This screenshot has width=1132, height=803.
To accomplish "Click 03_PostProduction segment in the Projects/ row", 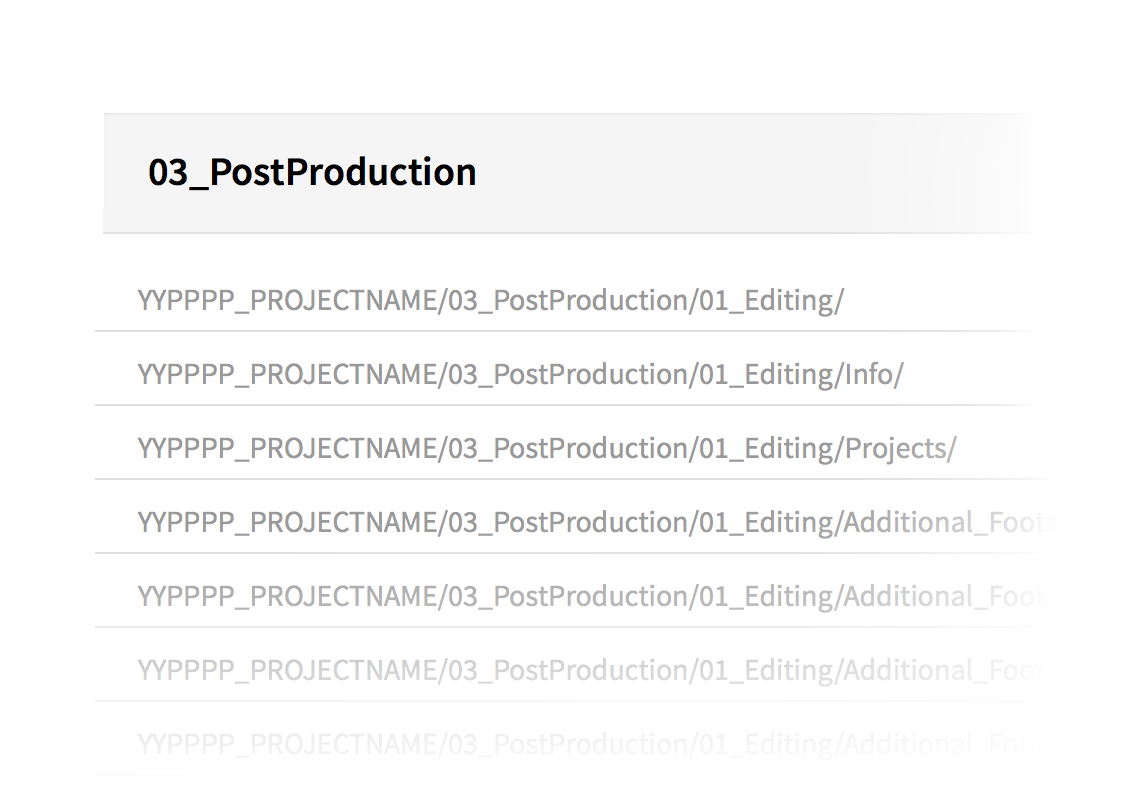I will click(x=568, y=448).
